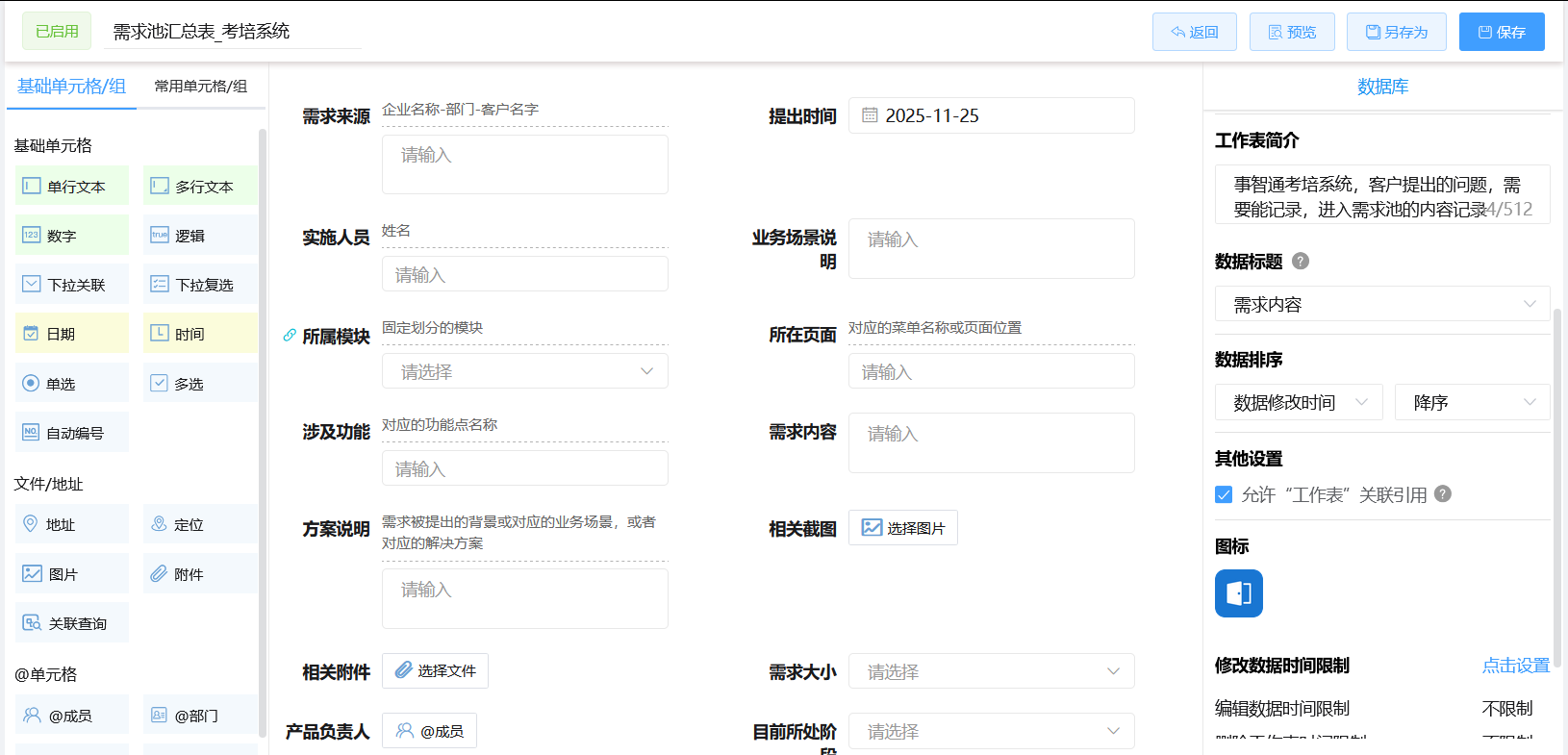Viewport: 1568px width, 755px height.
Task: Pick the 时间 cell type
Action: (200, 333)
